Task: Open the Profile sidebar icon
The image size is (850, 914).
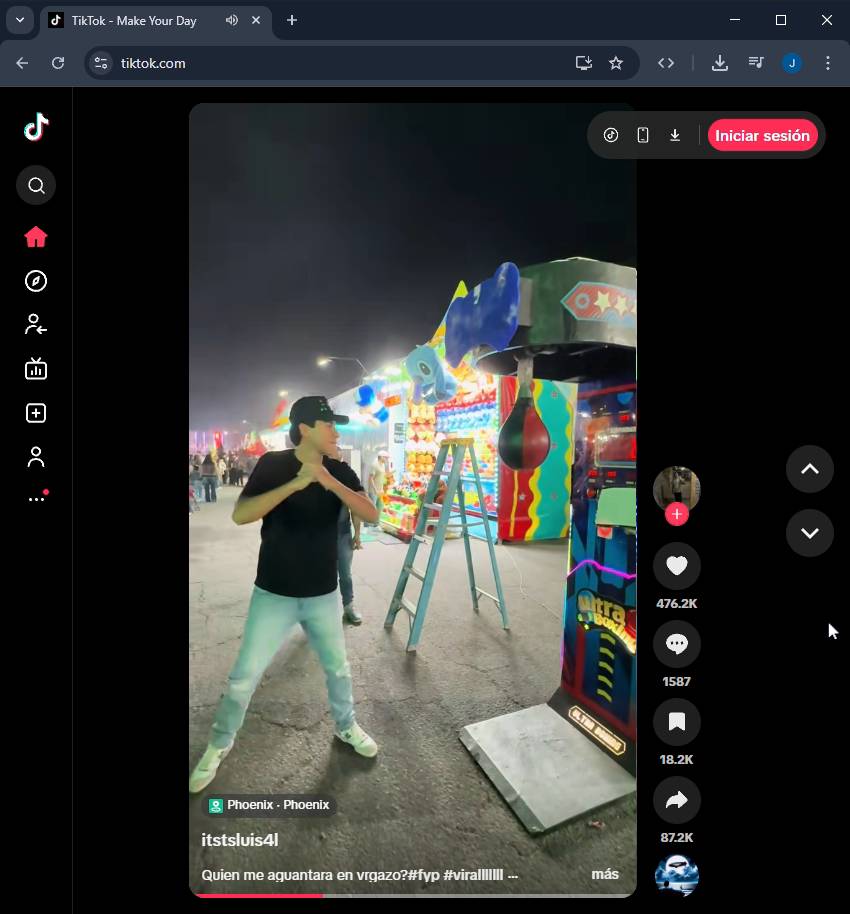Action: coord(36,457)
